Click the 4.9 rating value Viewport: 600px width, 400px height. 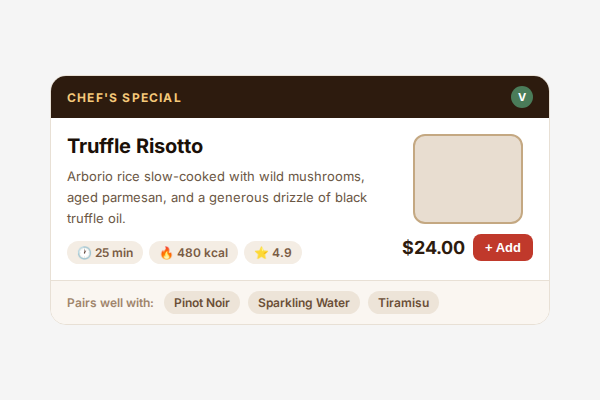click(x=282, y=253)
